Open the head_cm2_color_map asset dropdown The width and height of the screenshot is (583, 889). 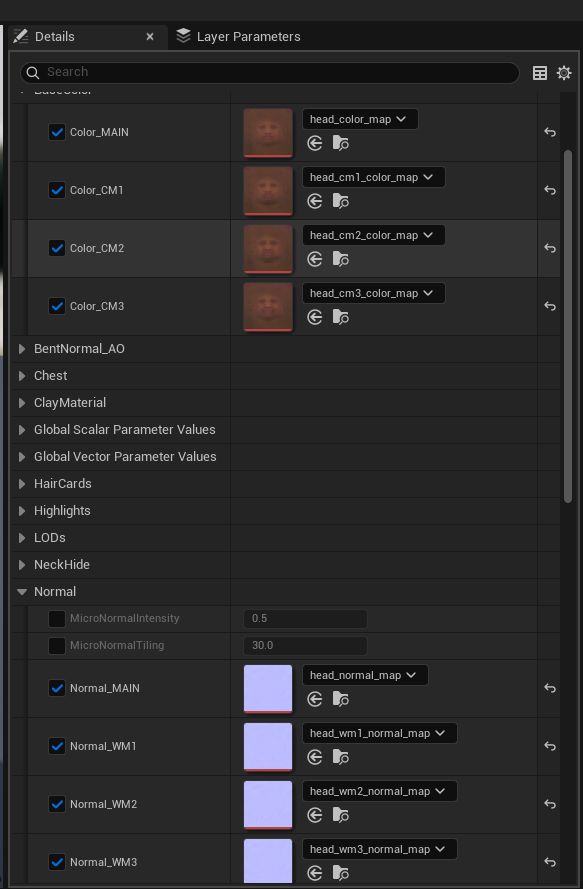(374, 235)
